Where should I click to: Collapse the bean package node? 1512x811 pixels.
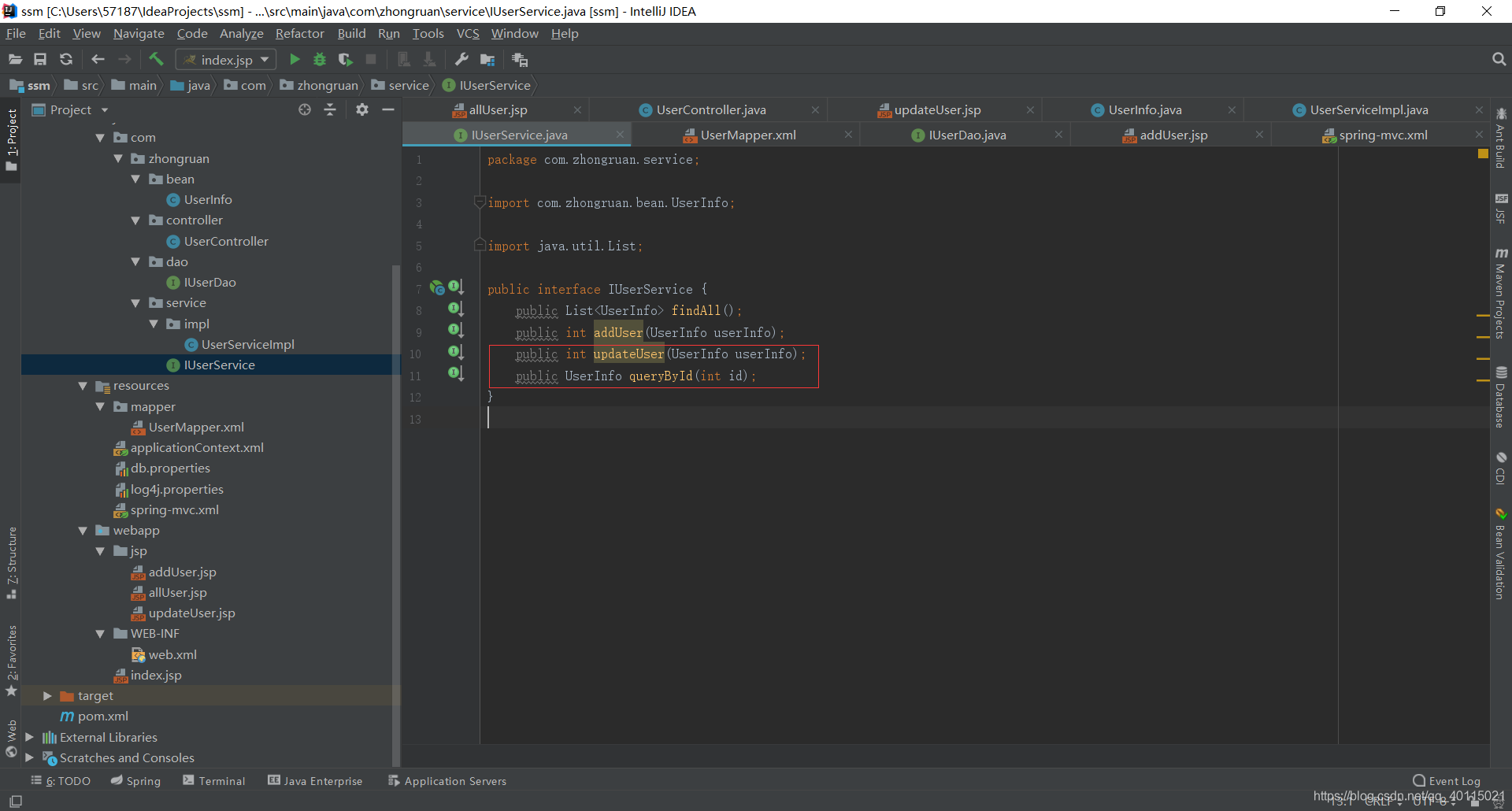(135, 179)
